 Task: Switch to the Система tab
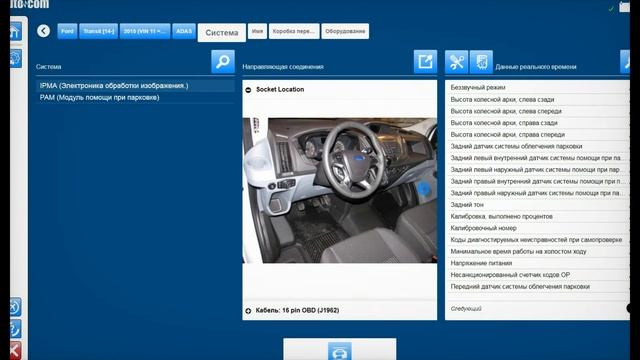tap(222, 33)
